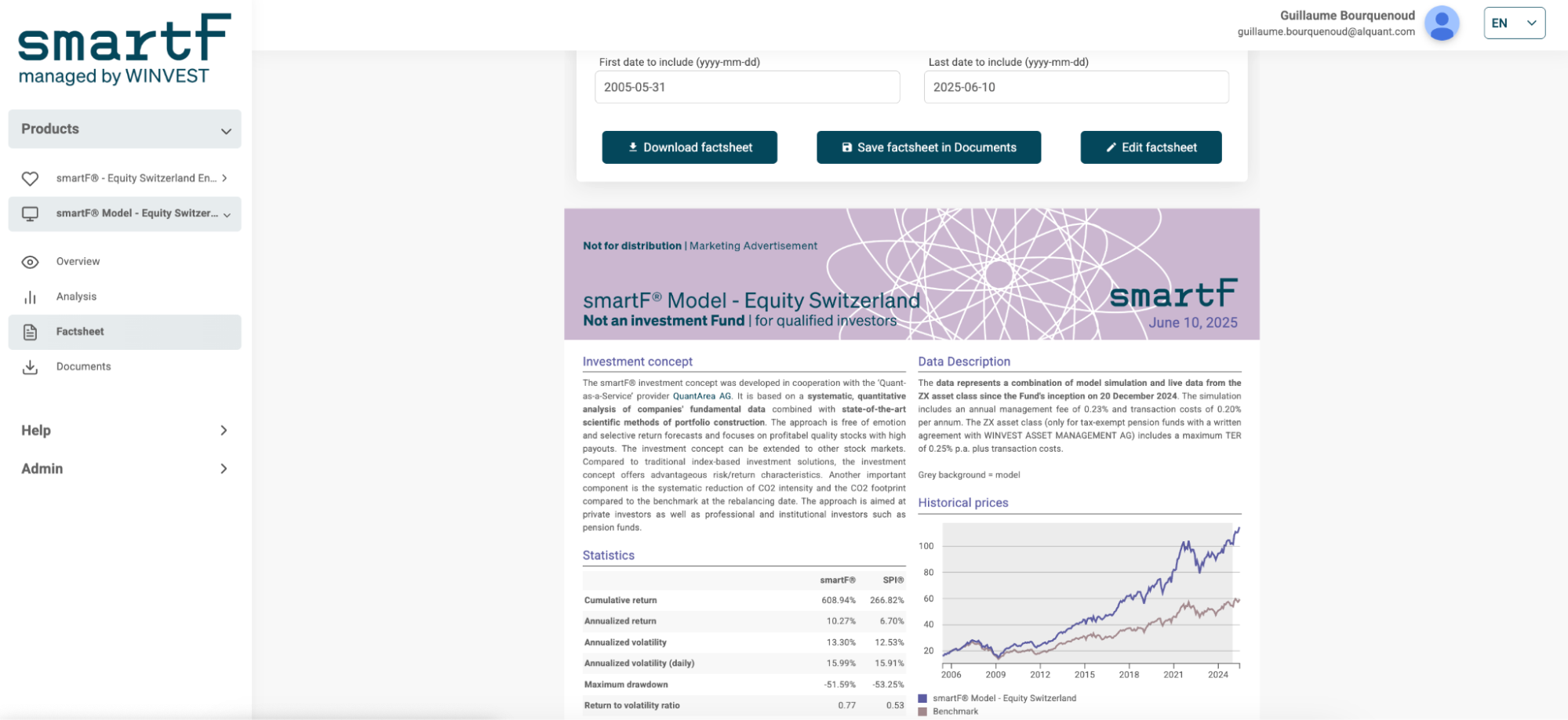Click the Data Description heading
This screenshot has width=1568, height=720.
pos(964,362)
